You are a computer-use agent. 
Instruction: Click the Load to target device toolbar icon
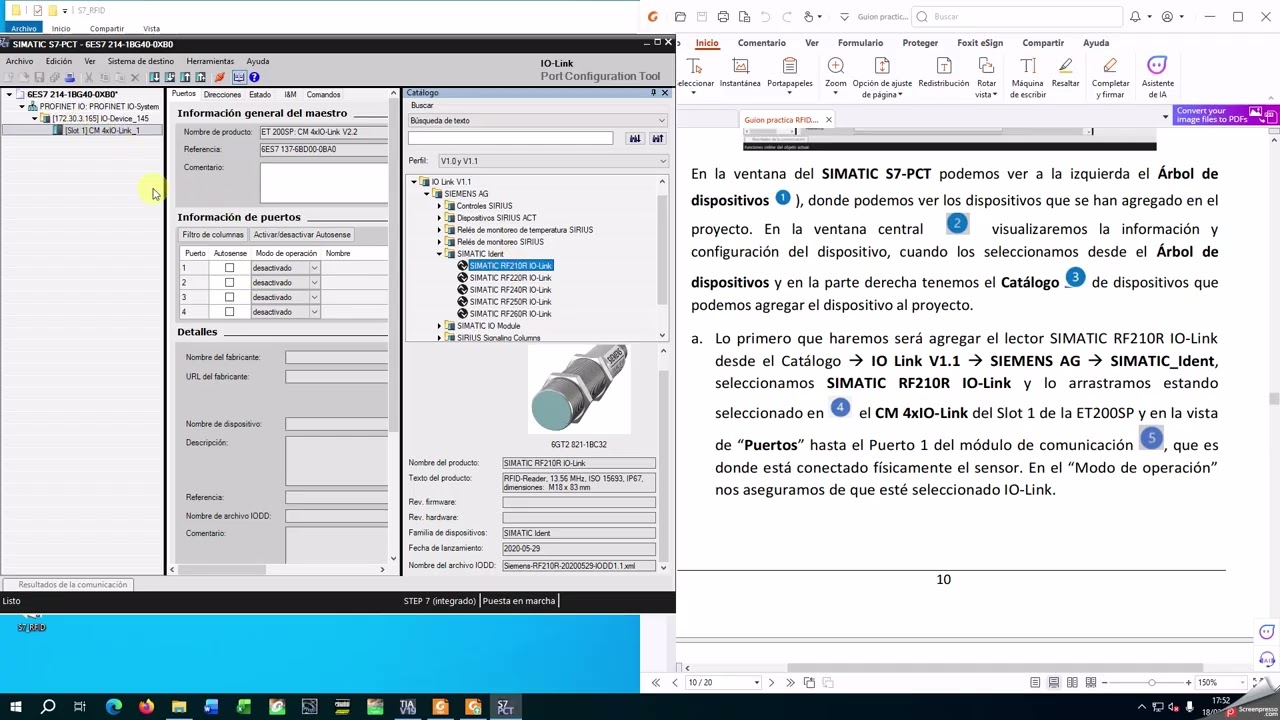click(x=154, y=77)
